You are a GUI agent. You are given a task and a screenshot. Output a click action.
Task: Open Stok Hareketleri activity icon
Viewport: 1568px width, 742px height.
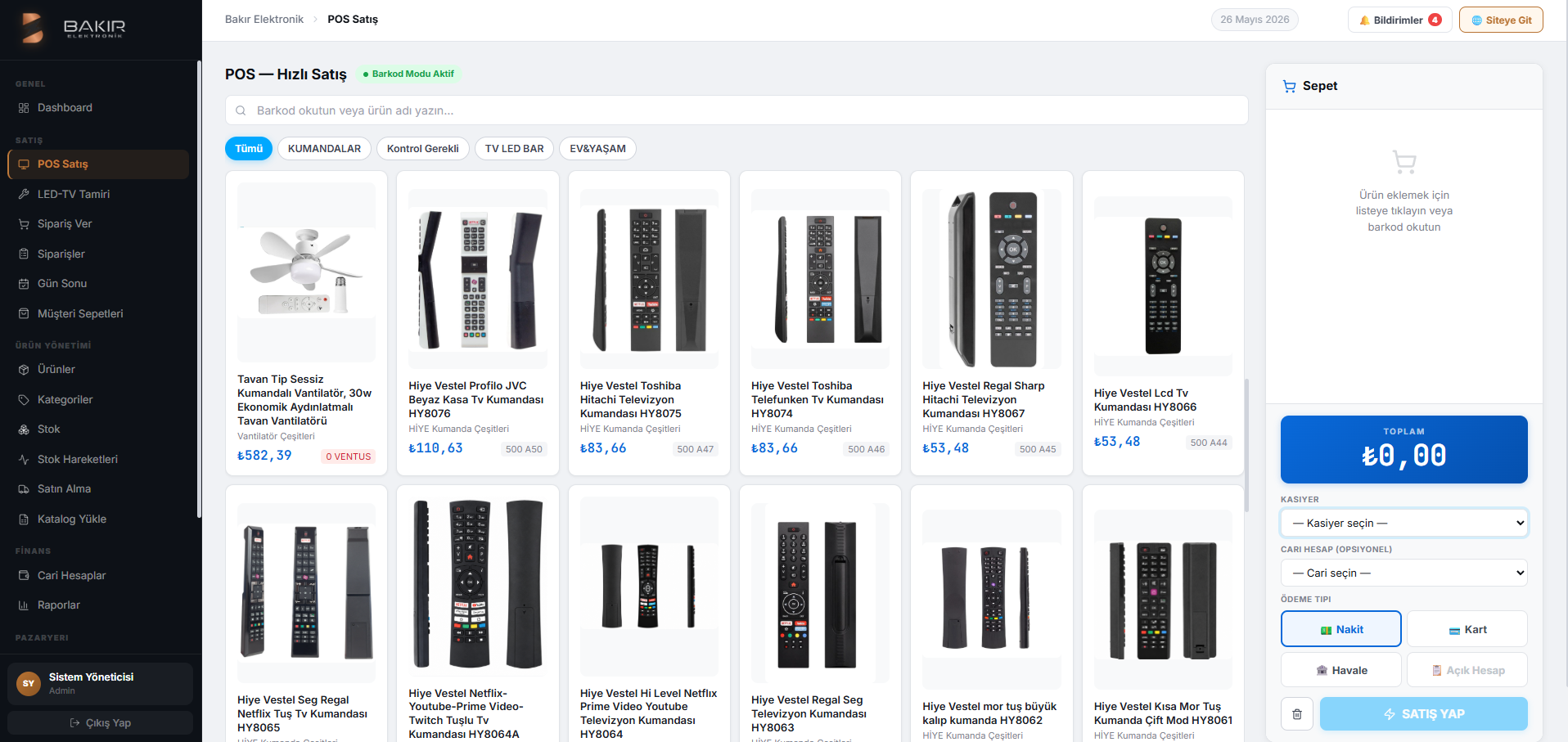pyautogui.click(x=24, y=460)
